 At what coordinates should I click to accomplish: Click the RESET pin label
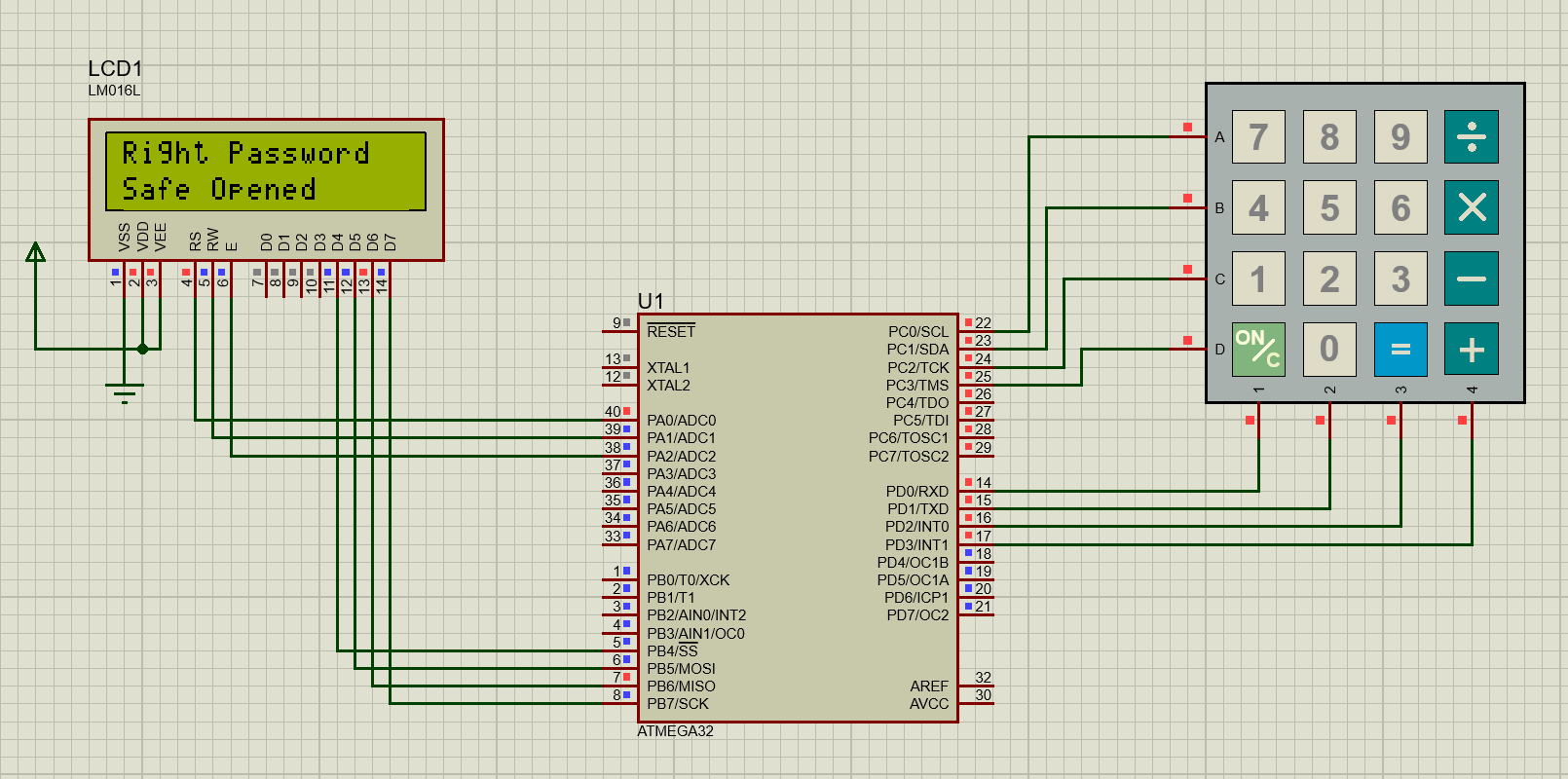[x=671, y=331]
